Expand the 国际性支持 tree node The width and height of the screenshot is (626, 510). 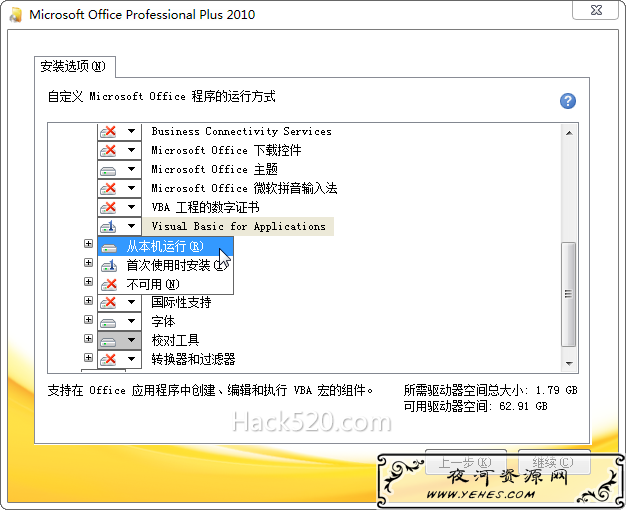(89, 300)
